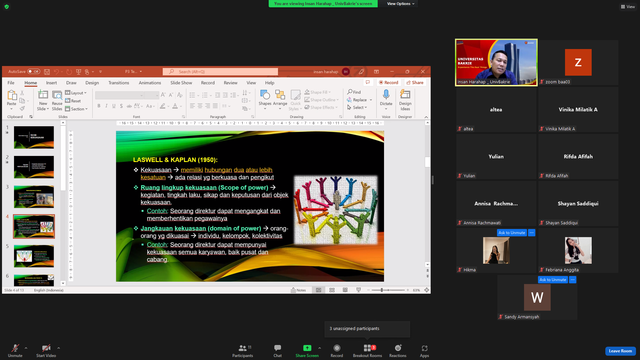Switch to the Slide Show ribbon tab
The width and height of the screenshot is (640, 360).
click(181, 83)
